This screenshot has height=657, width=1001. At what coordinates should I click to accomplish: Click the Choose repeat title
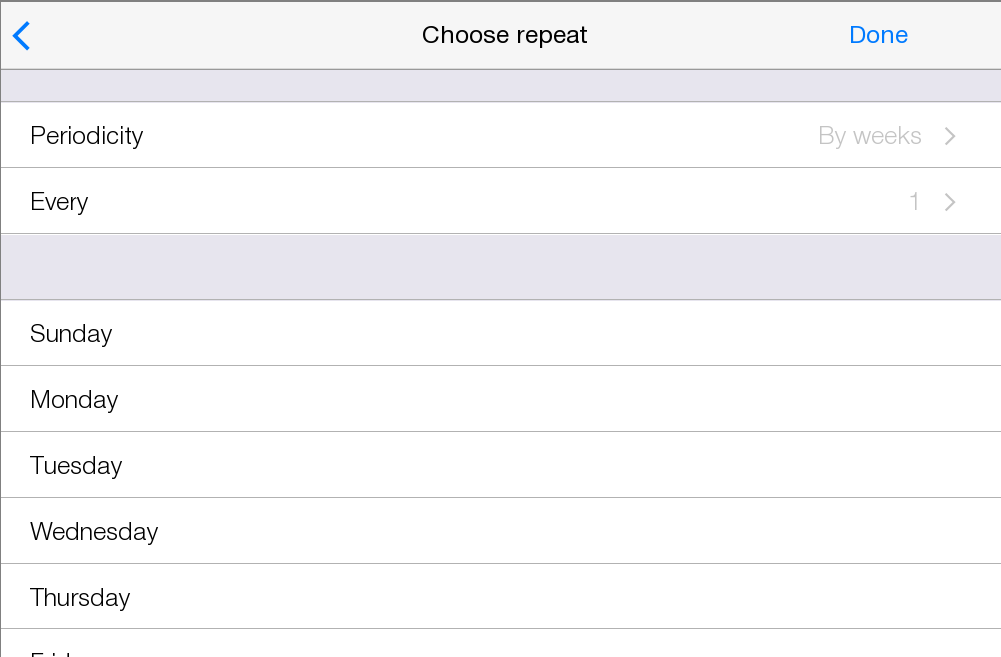coord(504,35)
